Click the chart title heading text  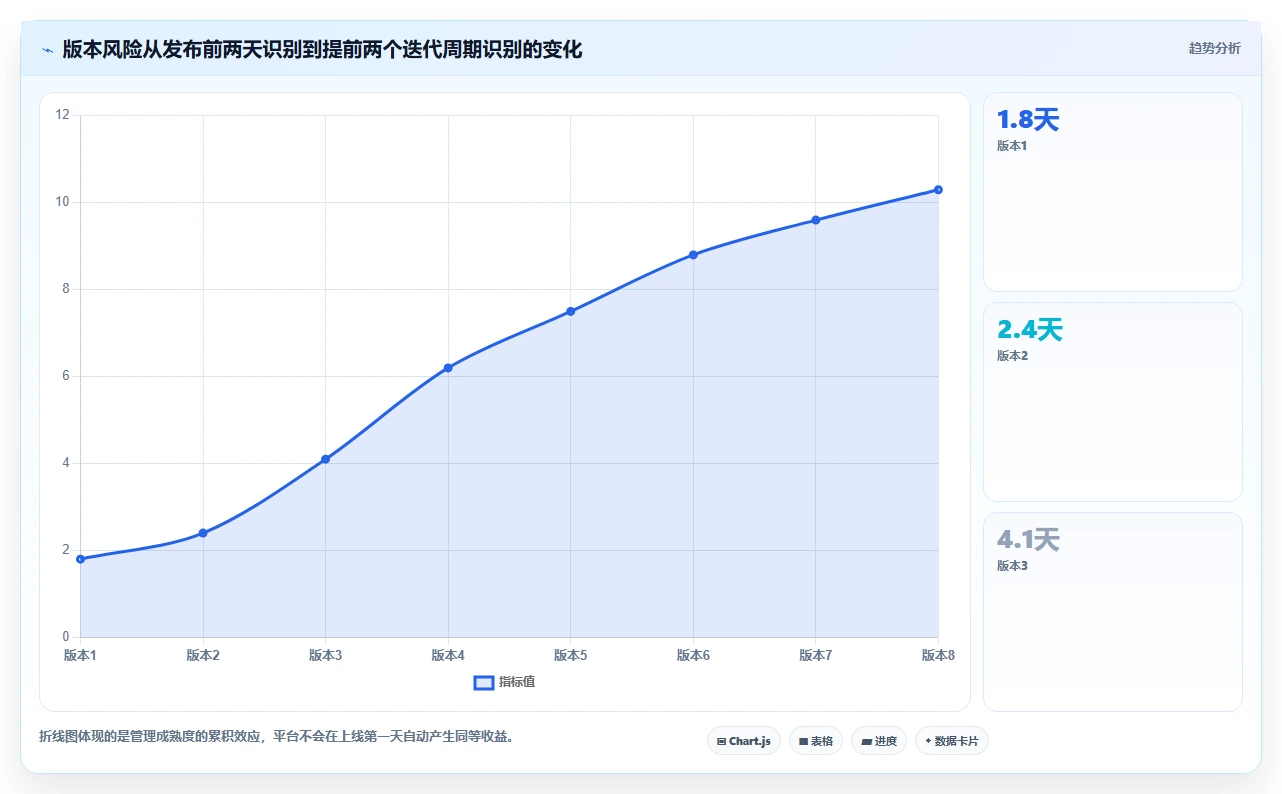click(322, 49)
